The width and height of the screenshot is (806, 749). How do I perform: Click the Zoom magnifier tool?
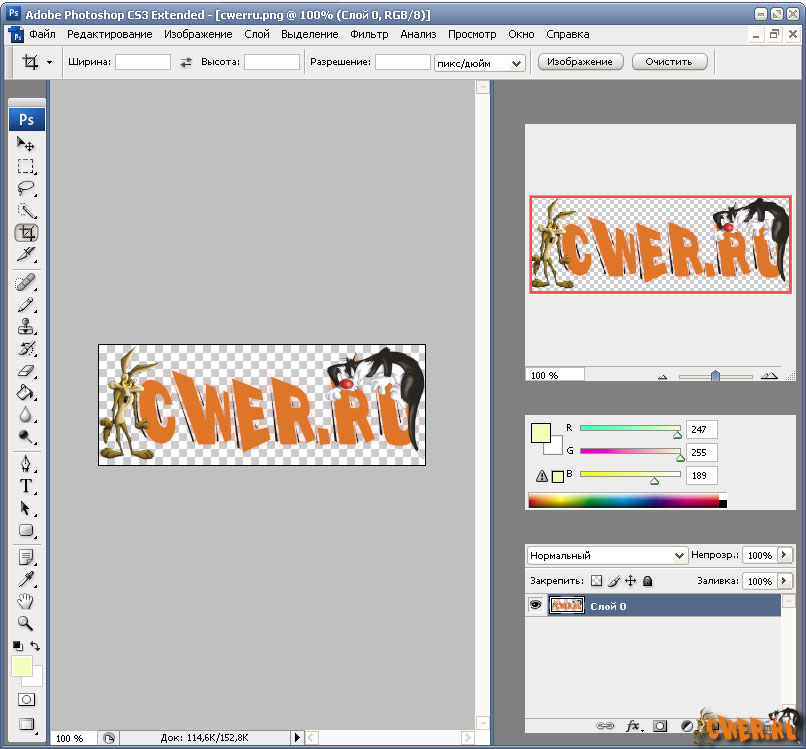(x=26, y=623)
